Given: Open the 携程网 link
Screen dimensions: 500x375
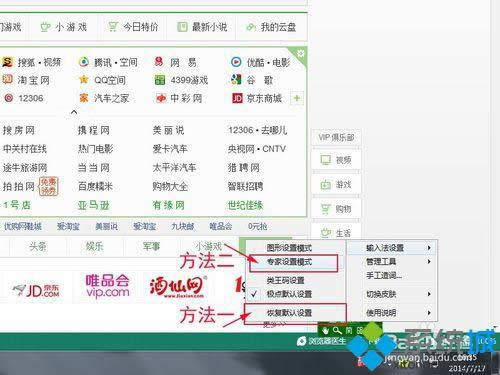Looking at the screenshot, I should (94, 130).
